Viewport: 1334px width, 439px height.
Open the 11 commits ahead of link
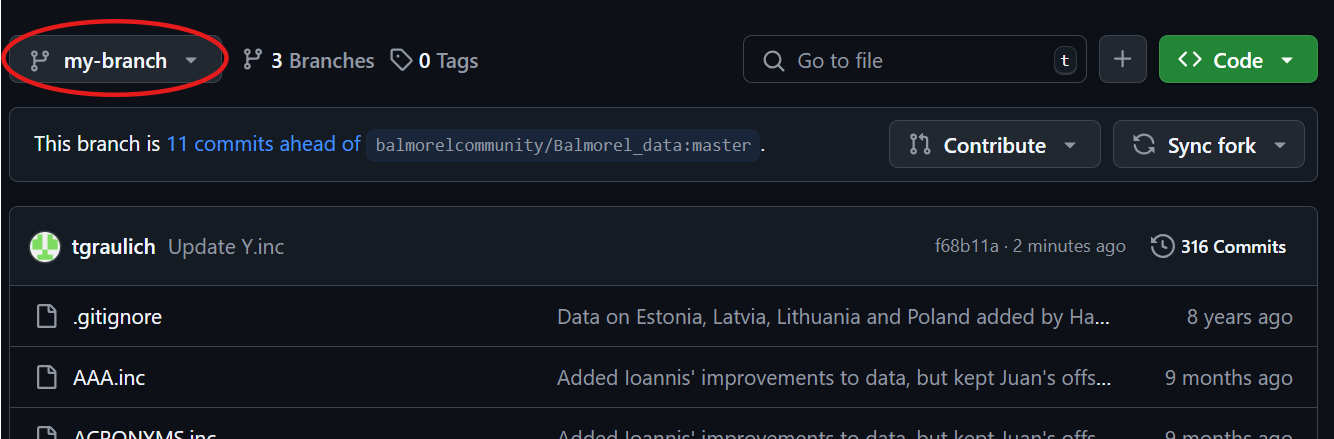point(264,144)
